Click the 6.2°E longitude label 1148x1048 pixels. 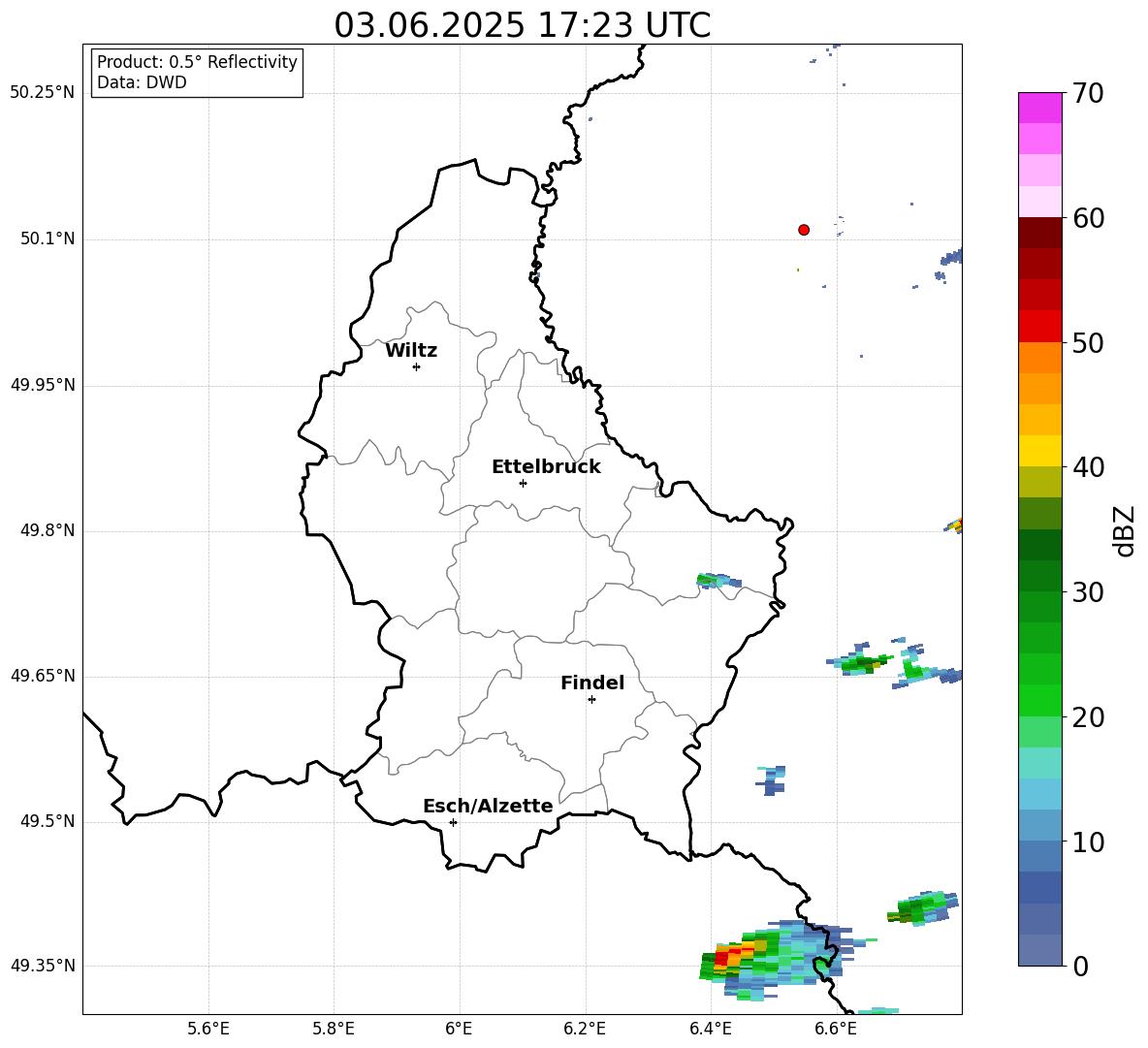[x=585, y=1029]
